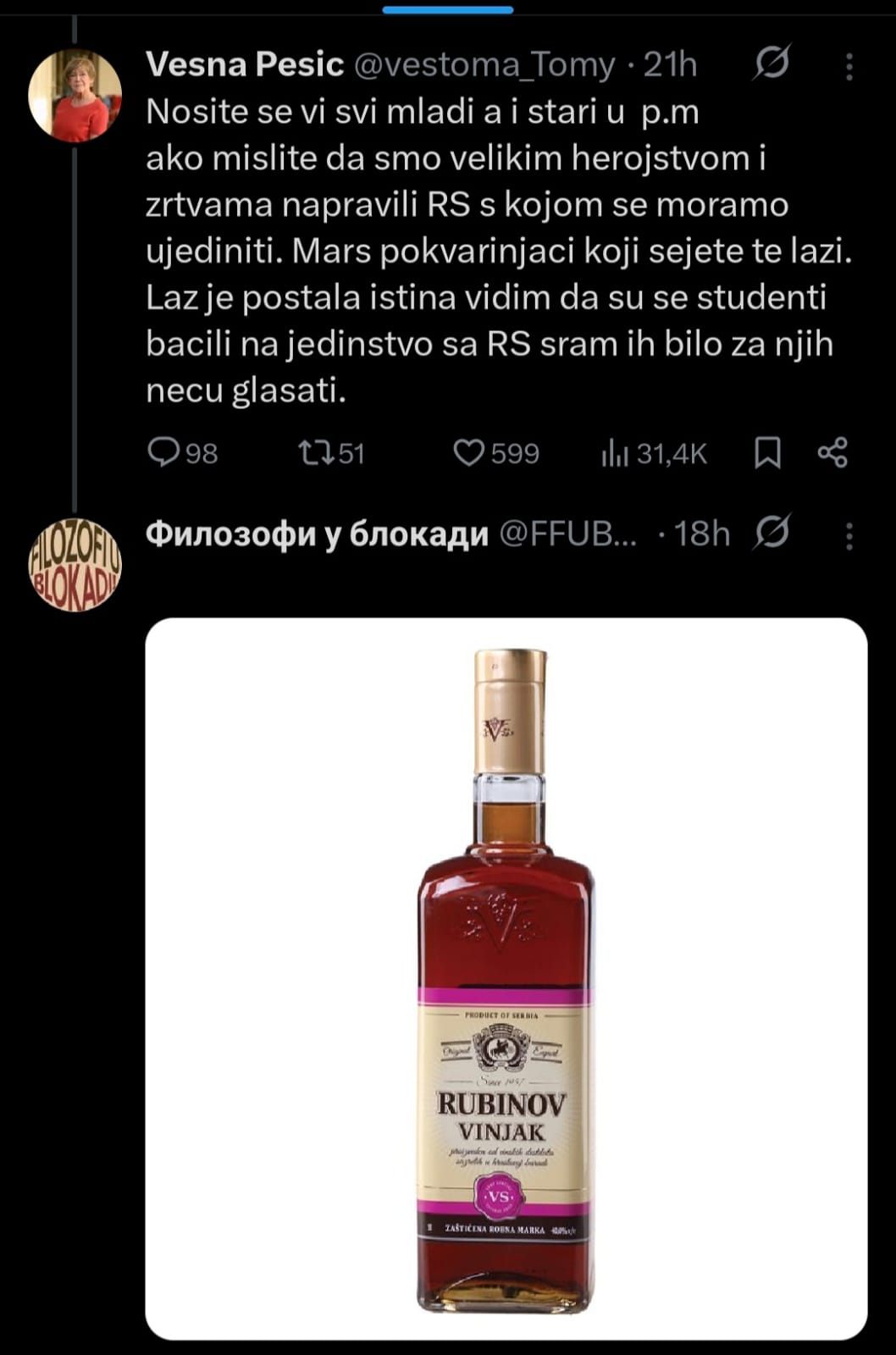The width and height of the screenshot is (896, 1355).
Task: Open the Rubinov Vinjak bottle image
Action: [506, 978]
